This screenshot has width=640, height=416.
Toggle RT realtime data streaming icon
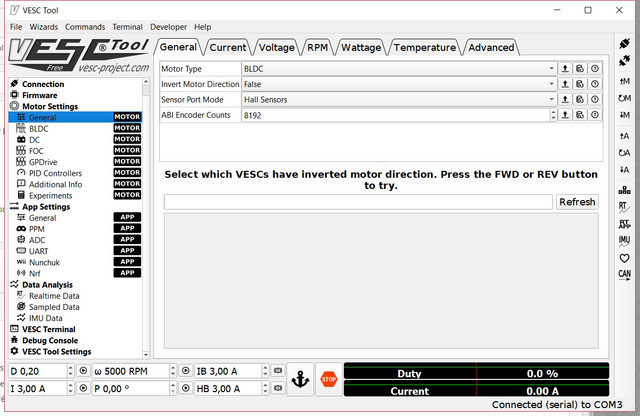[624, 207]
